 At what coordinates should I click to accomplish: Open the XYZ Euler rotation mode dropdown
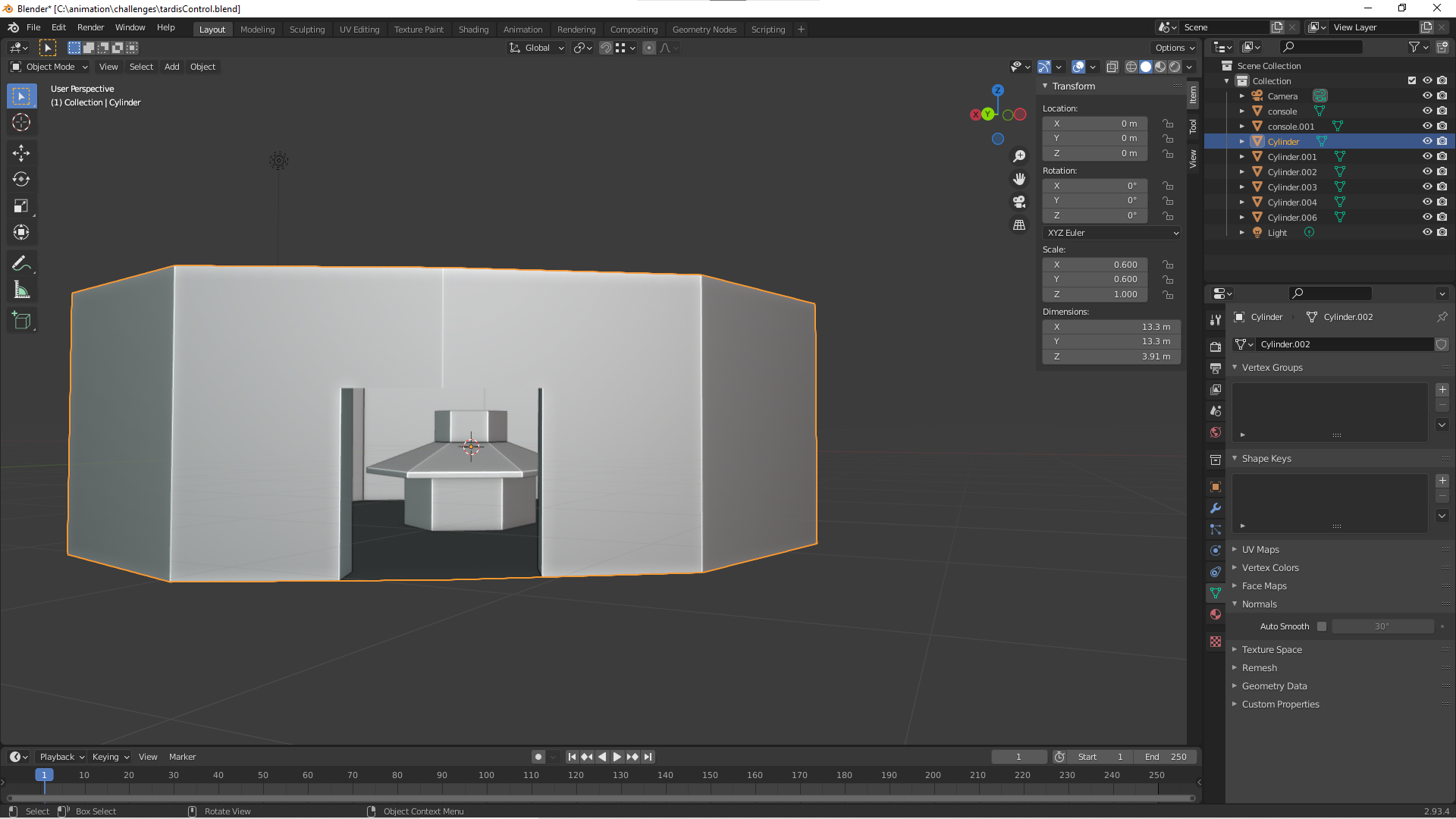(x=1112, y=233)
